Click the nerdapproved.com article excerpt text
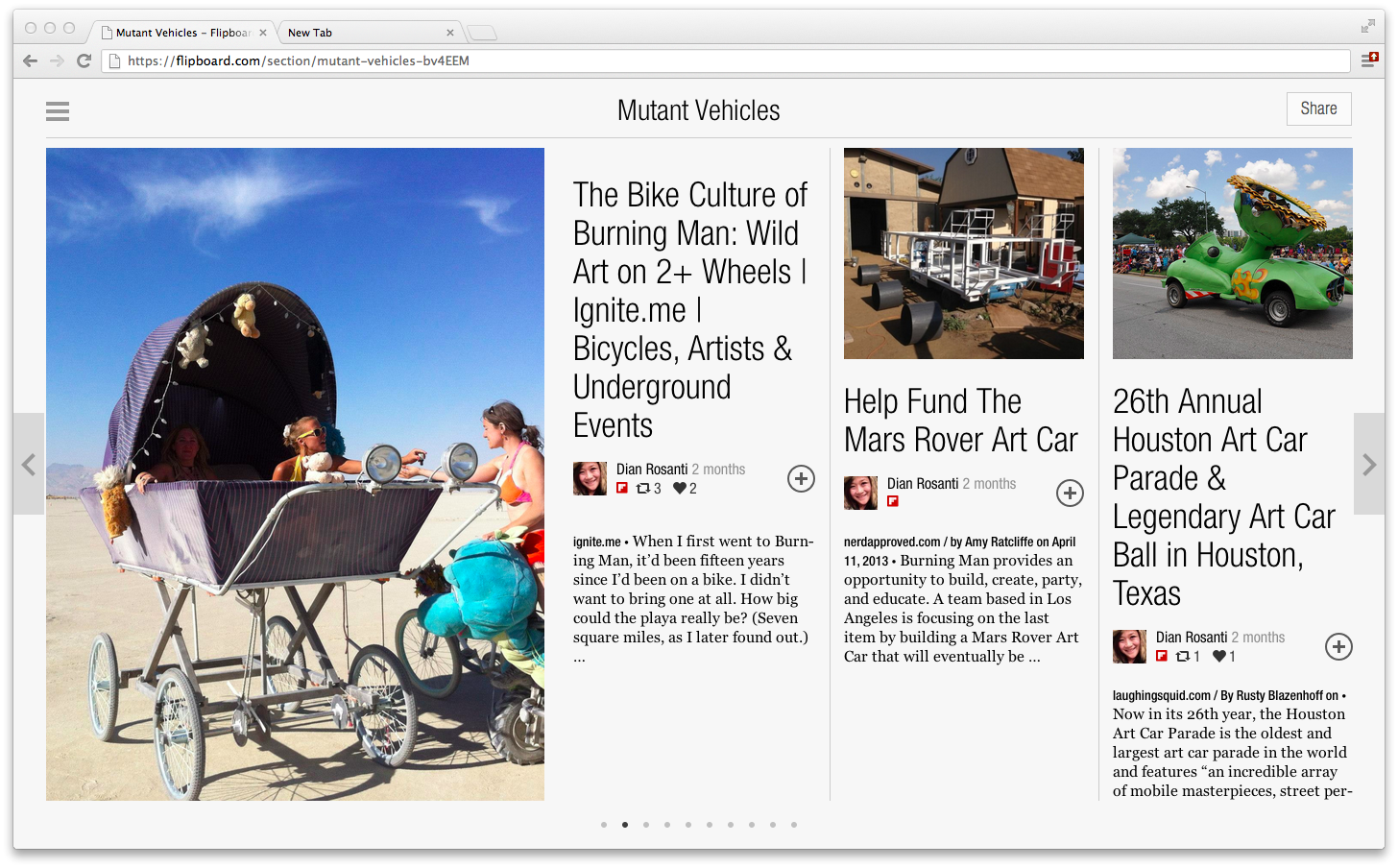 [963, 599]
